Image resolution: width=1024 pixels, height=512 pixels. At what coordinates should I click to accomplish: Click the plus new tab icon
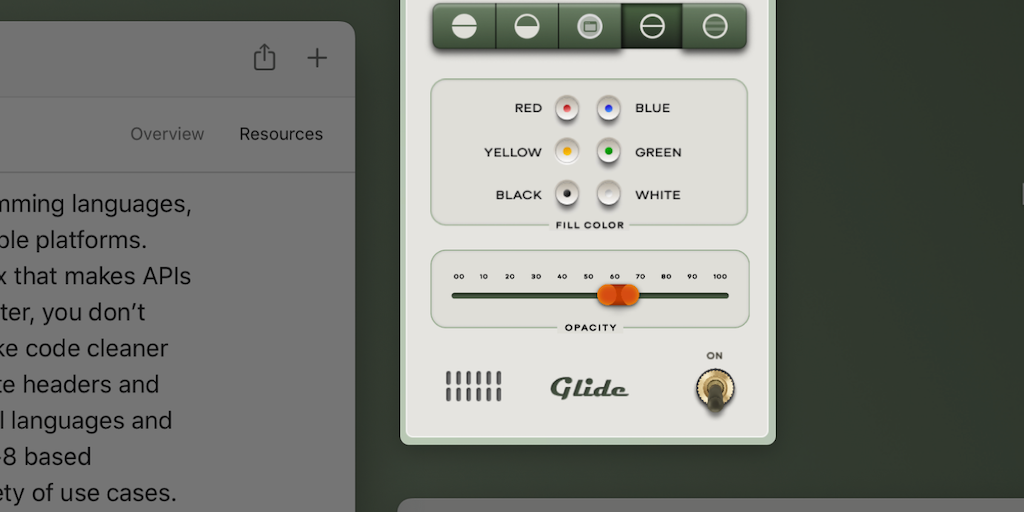click(317, 58)
